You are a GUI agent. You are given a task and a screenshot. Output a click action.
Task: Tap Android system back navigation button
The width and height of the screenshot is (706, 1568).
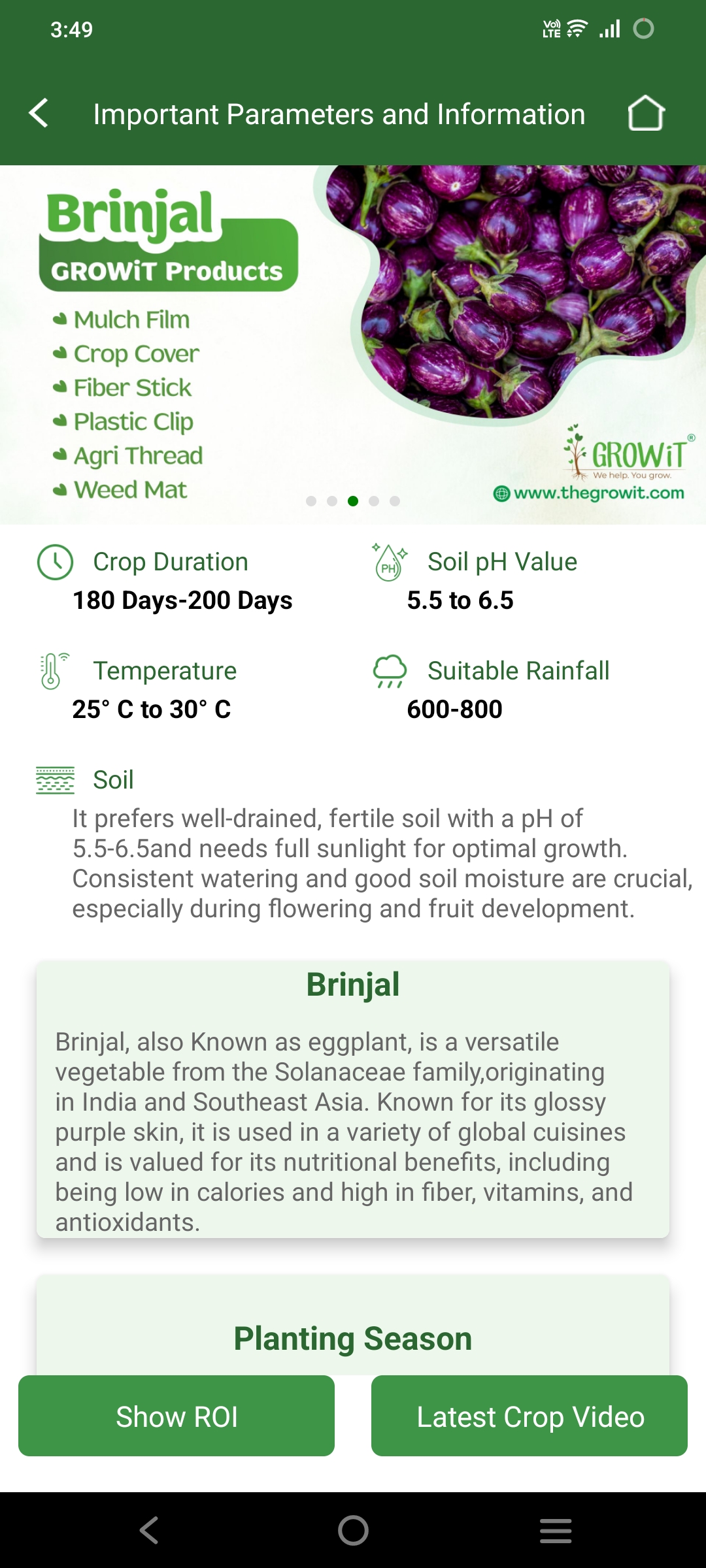[x=149, y=1530]
